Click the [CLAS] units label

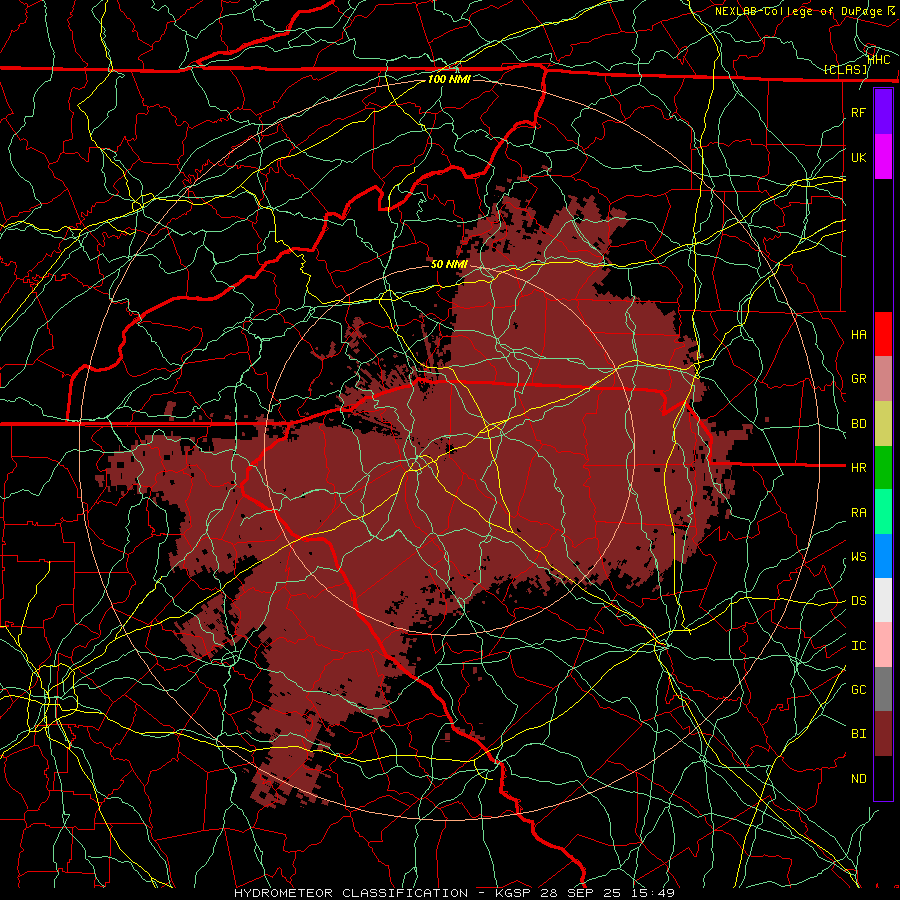tap(845, 69)
